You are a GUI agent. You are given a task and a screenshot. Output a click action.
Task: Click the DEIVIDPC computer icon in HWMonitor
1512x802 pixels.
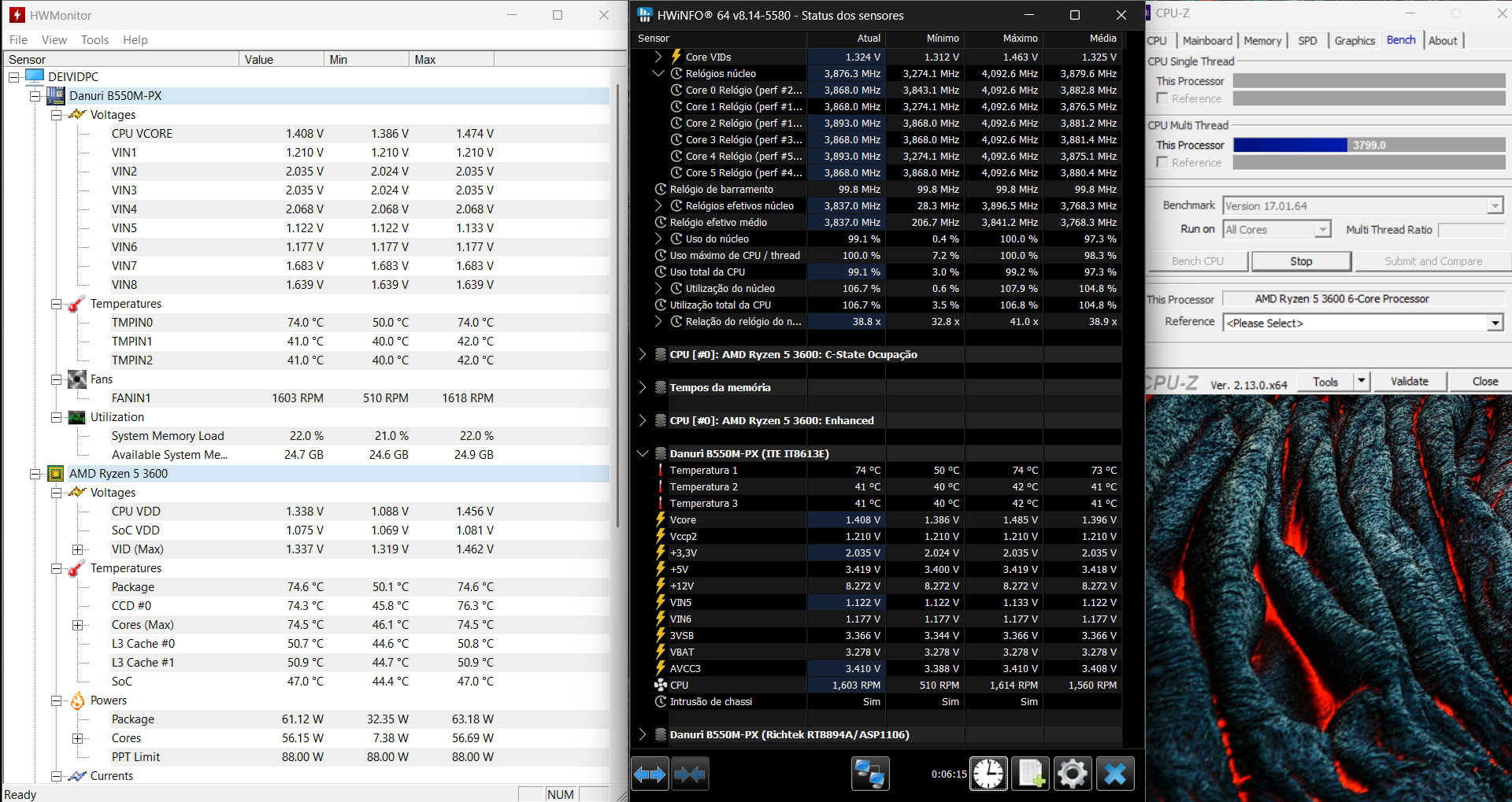point(35,76)
